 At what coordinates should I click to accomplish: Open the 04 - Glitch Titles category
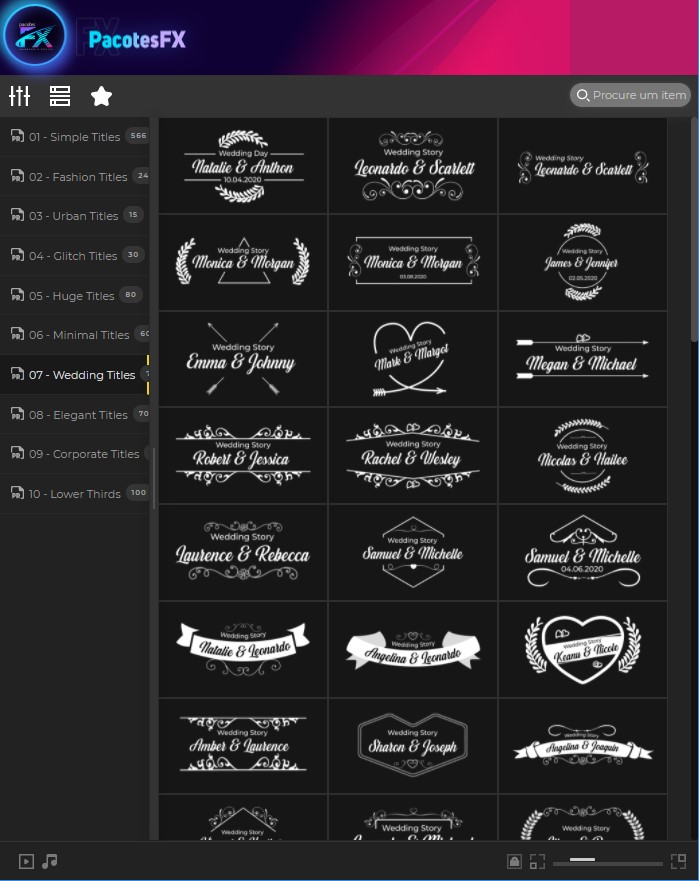click(73, 256)
